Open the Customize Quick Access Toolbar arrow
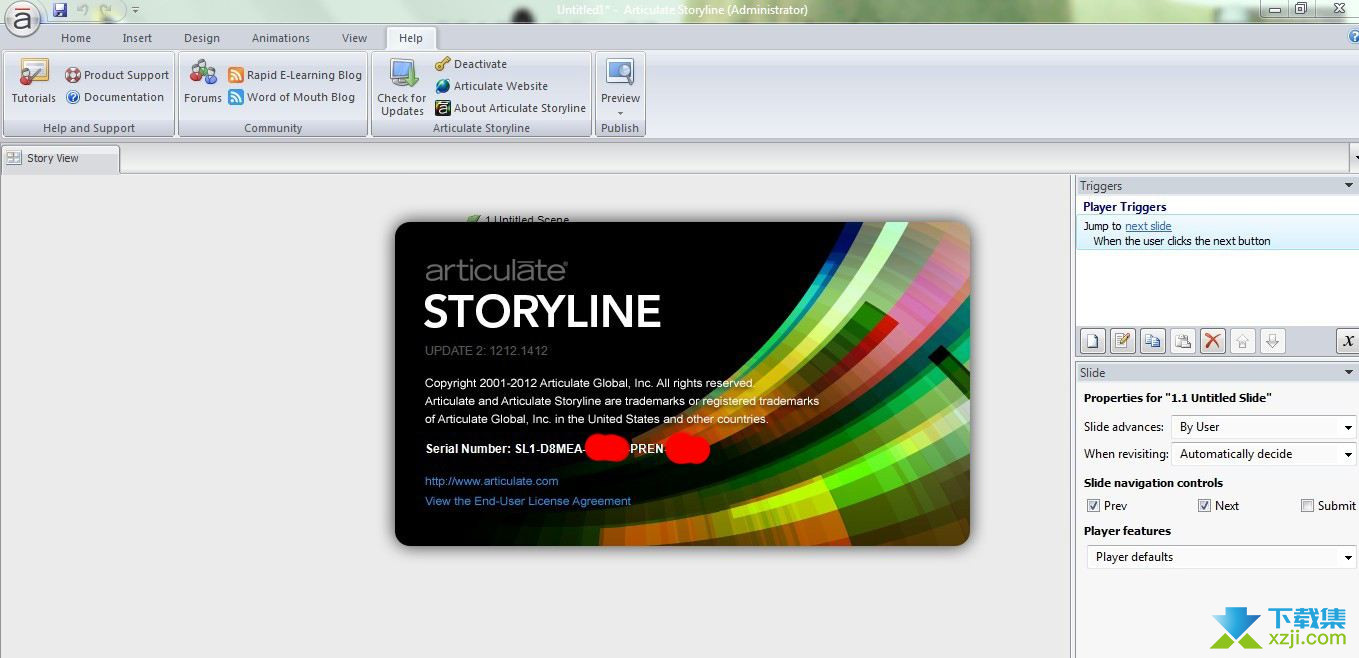 tap(136, 11)
